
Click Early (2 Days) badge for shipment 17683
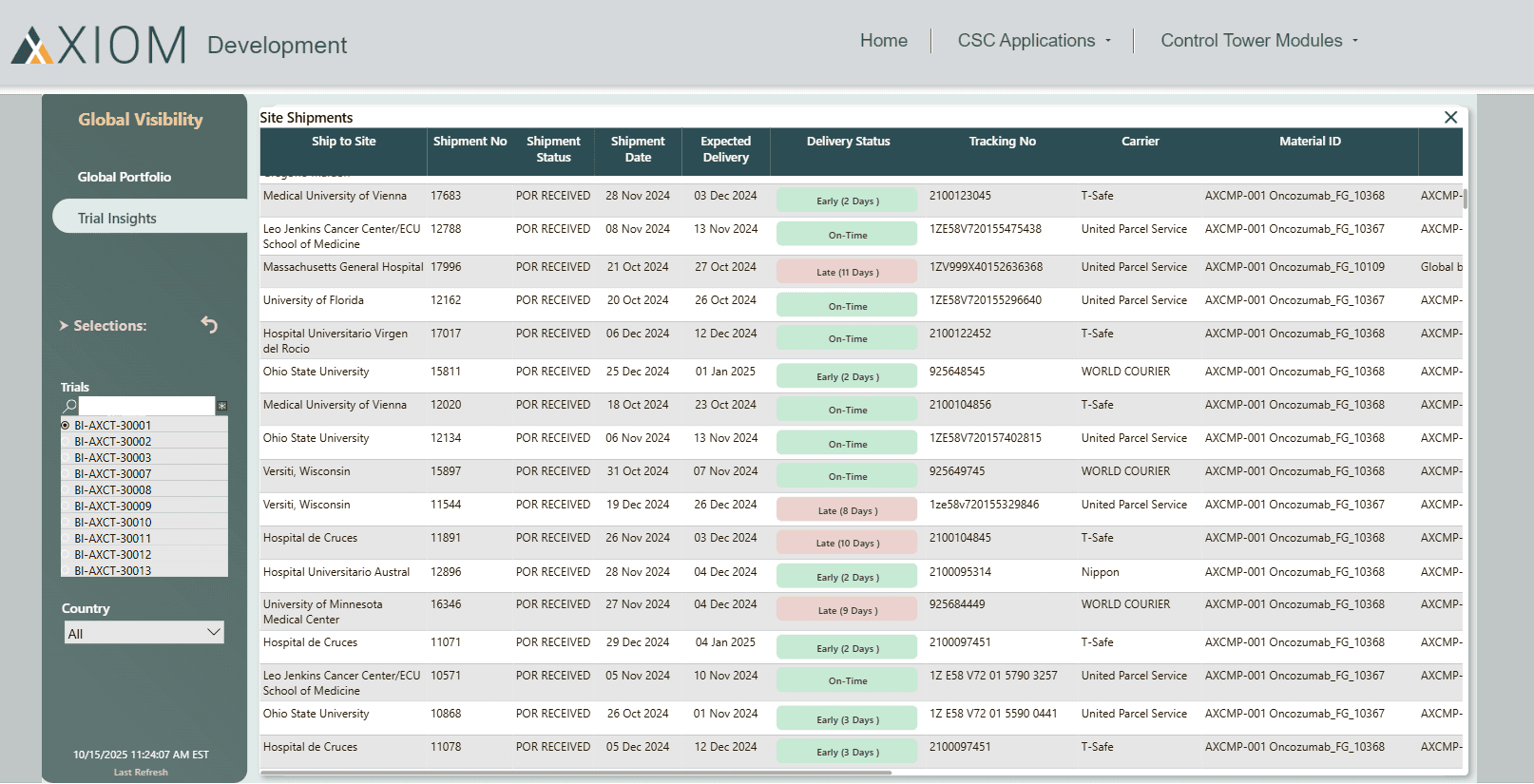[x=847, y=201]
